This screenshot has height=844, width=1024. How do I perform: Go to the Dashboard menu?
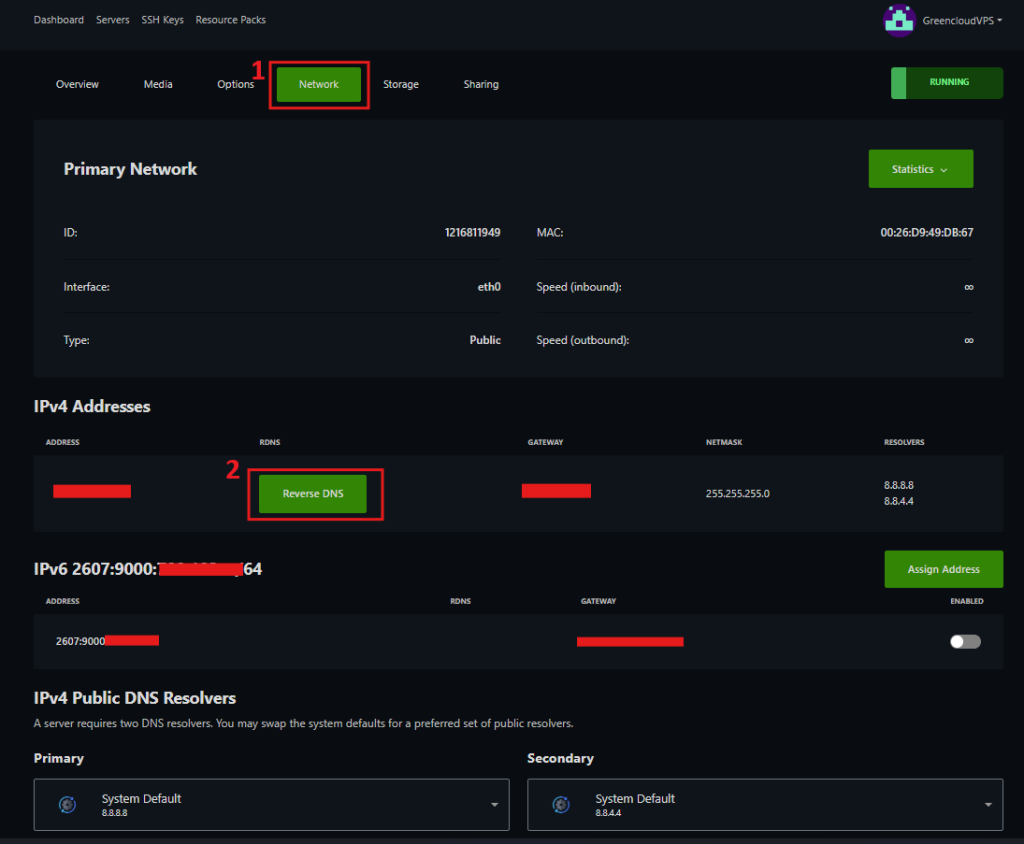pyautogui.click(x=59, y=20)
